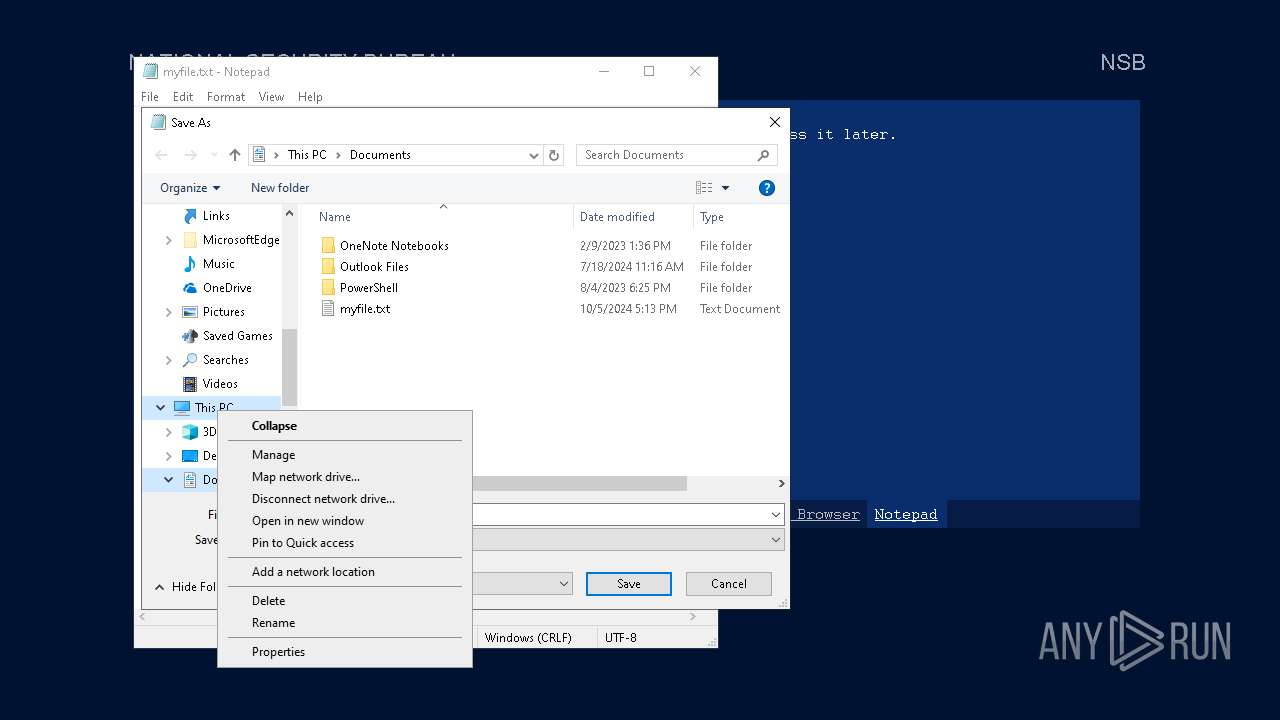Click the address bar path Documents
The height and width of the screenshot is (720, 1280).
(380, 155)
